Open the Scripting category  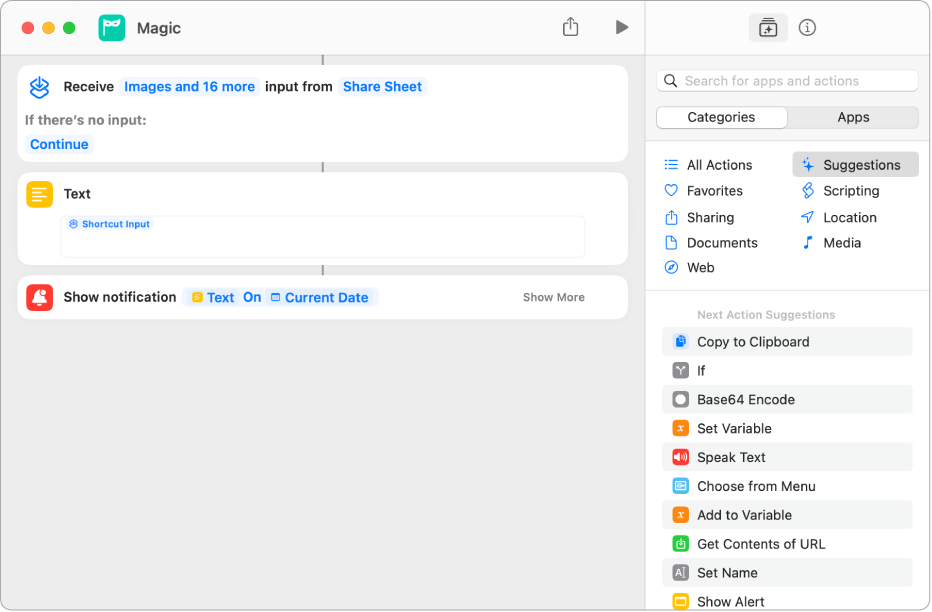coord(850,191)
